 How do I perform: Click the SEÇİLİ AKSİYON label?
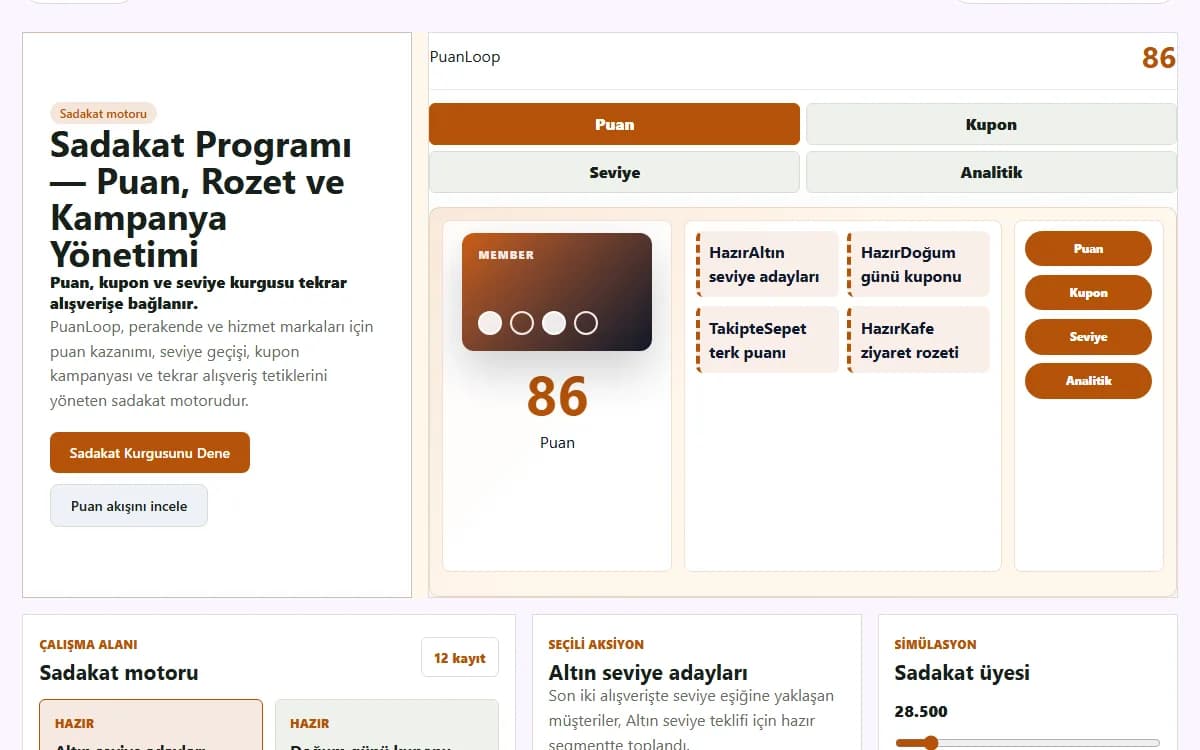coord(596,645)
